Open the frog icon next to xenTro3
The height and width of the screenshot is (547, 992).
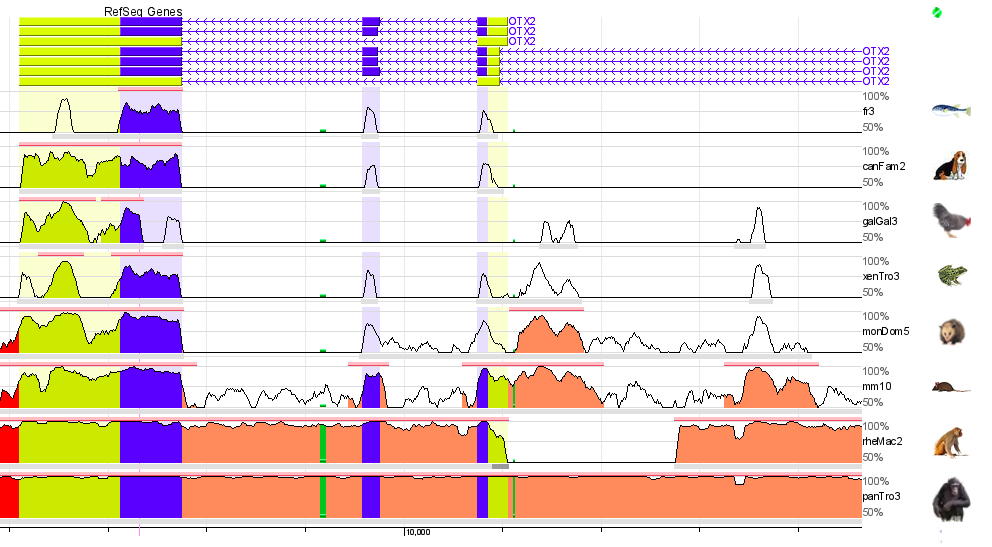pos(949,275)
